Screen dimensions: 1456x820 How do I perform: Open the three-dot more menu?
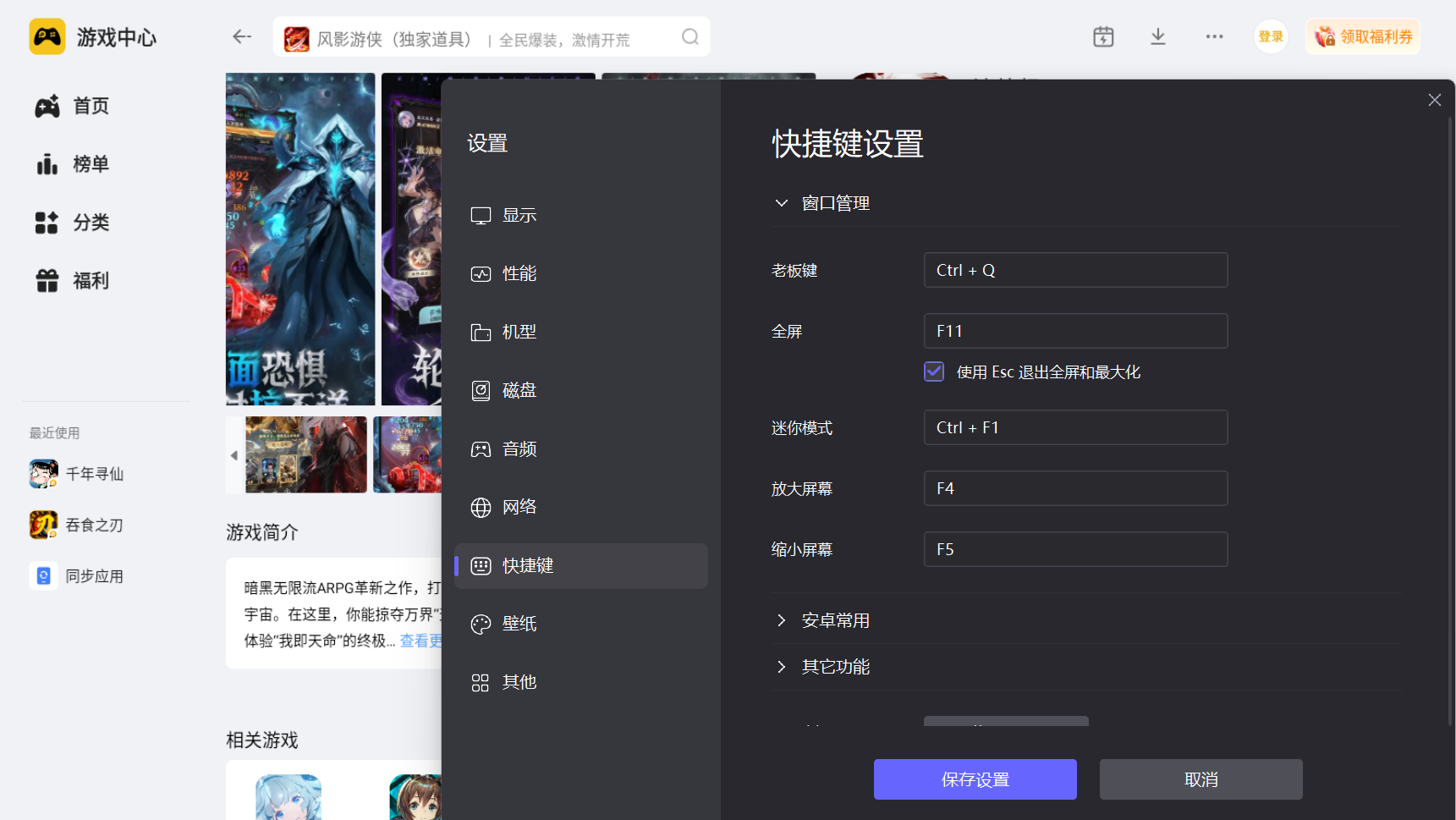pos(1215,36)
